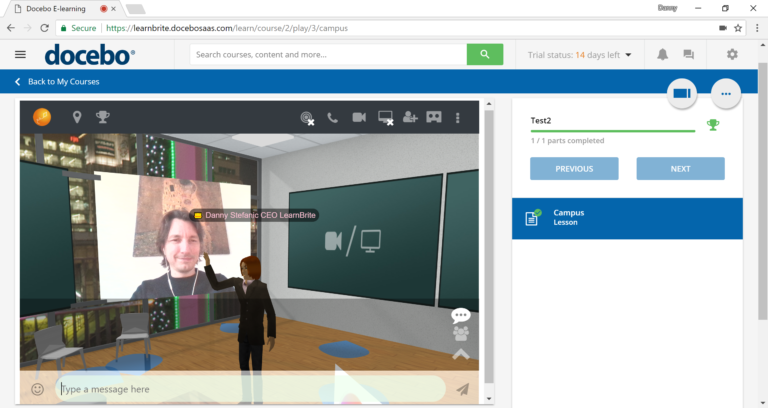Open the settings gear in Docebo header
Viewport: 768px width, 408px height.
coord(732,55)
